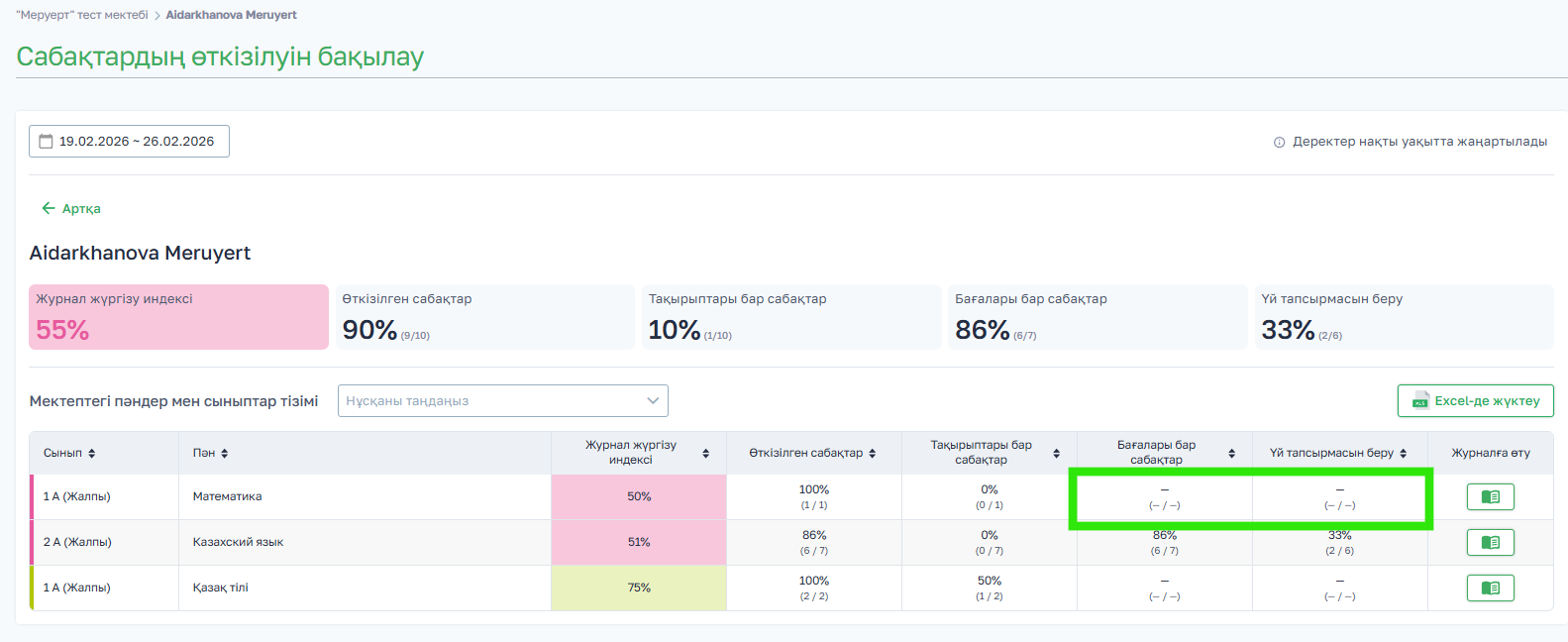
Task: Sort table by Пән column
Action: point(225,453)
